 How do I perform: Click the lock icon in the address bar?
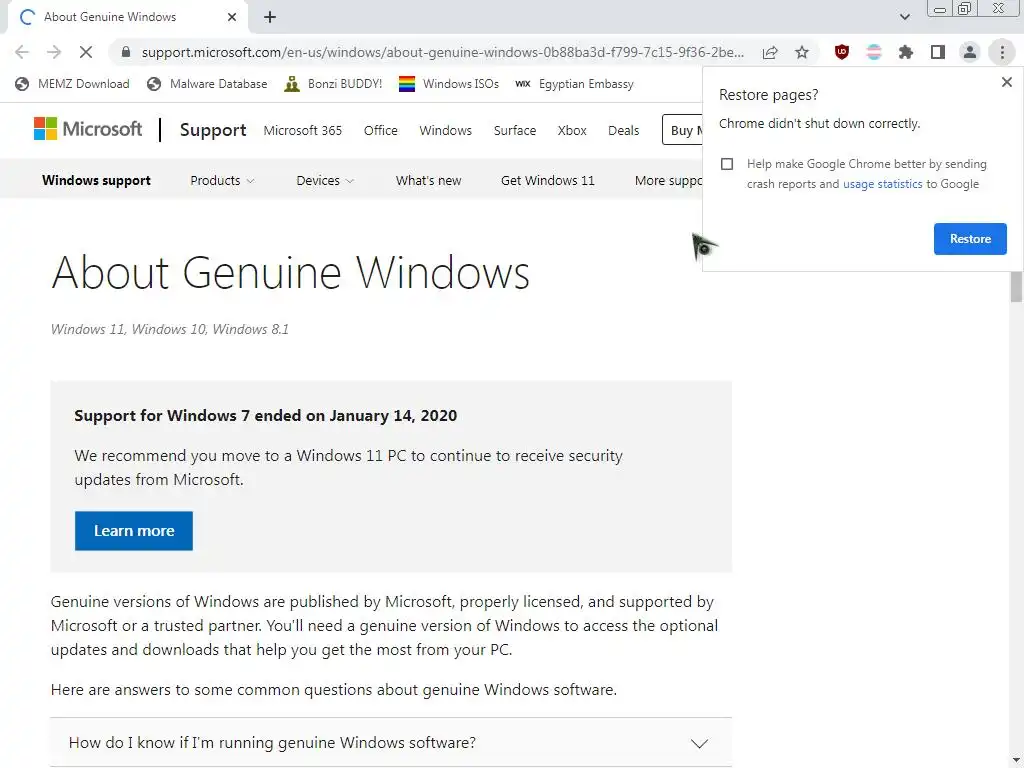pyautogui.click(x=126, y=52)
